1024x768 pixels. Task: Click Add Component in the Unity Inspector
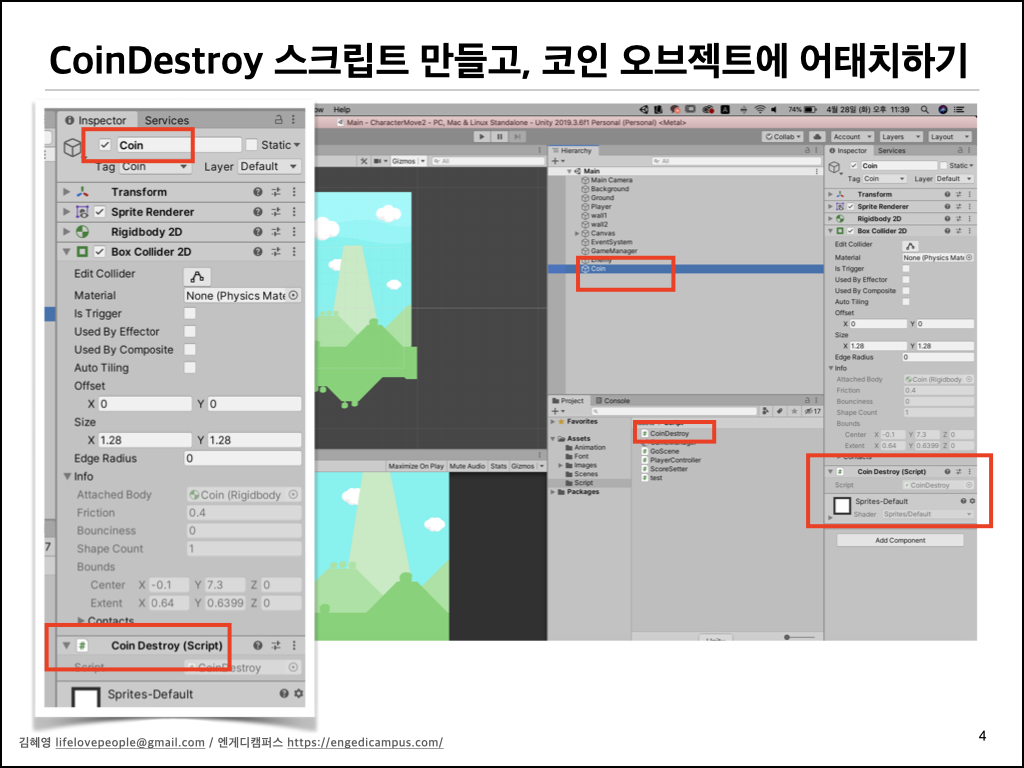tap(900, 541)
